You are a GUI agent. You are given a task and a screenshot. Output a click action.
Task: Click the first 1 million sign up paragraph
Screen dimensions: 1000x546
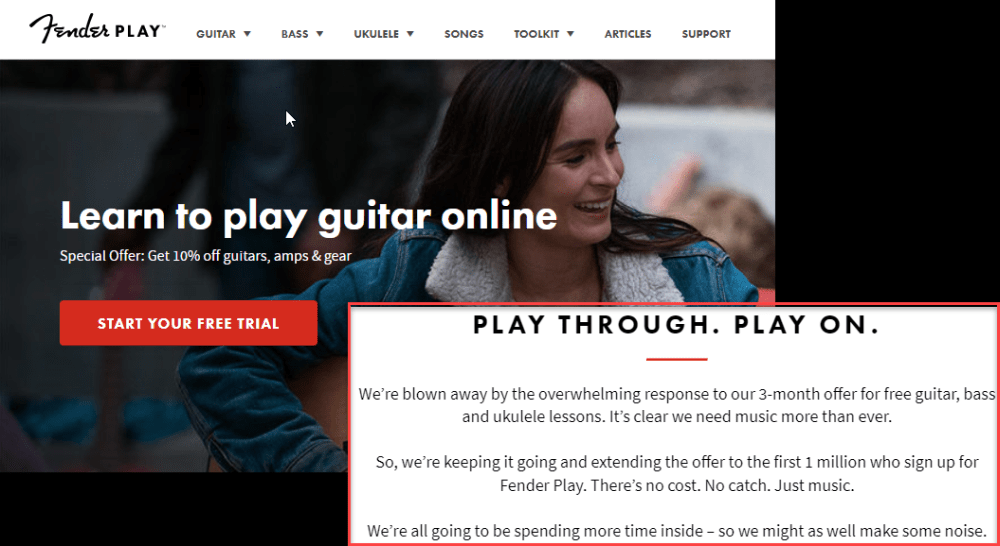676,473
